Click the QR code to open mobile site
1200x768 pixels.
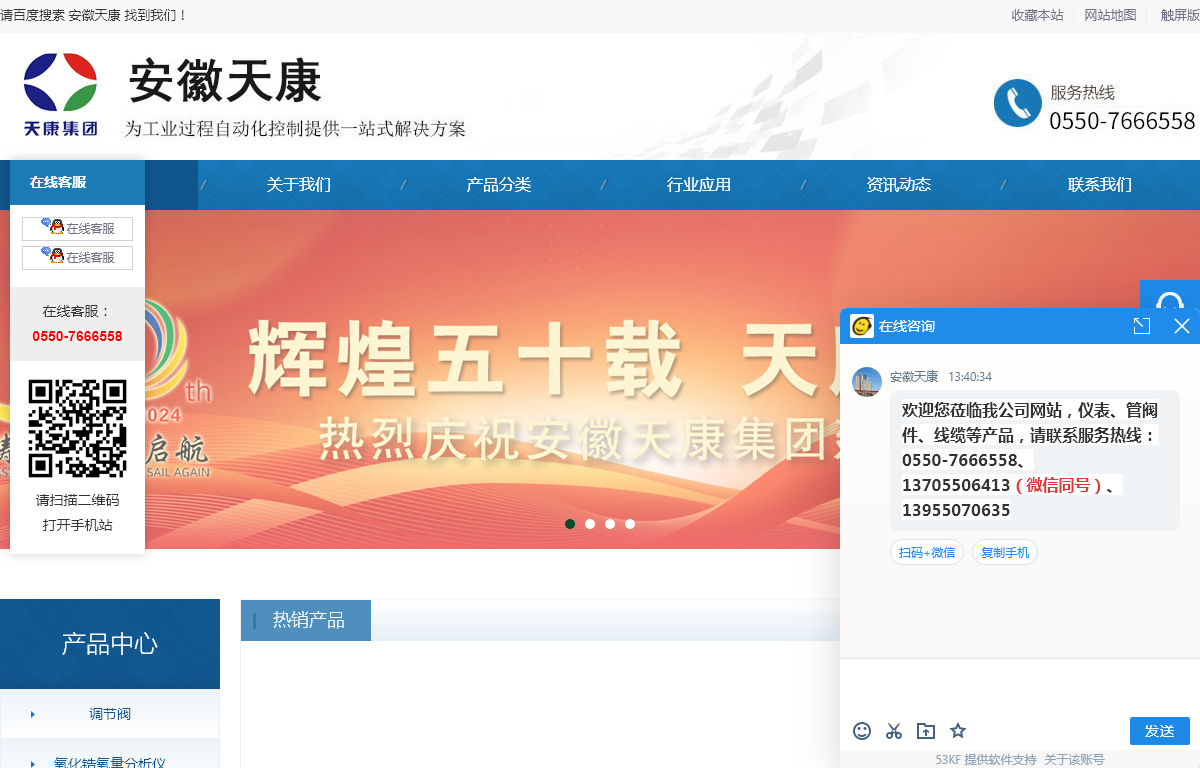tap(77, 428)
